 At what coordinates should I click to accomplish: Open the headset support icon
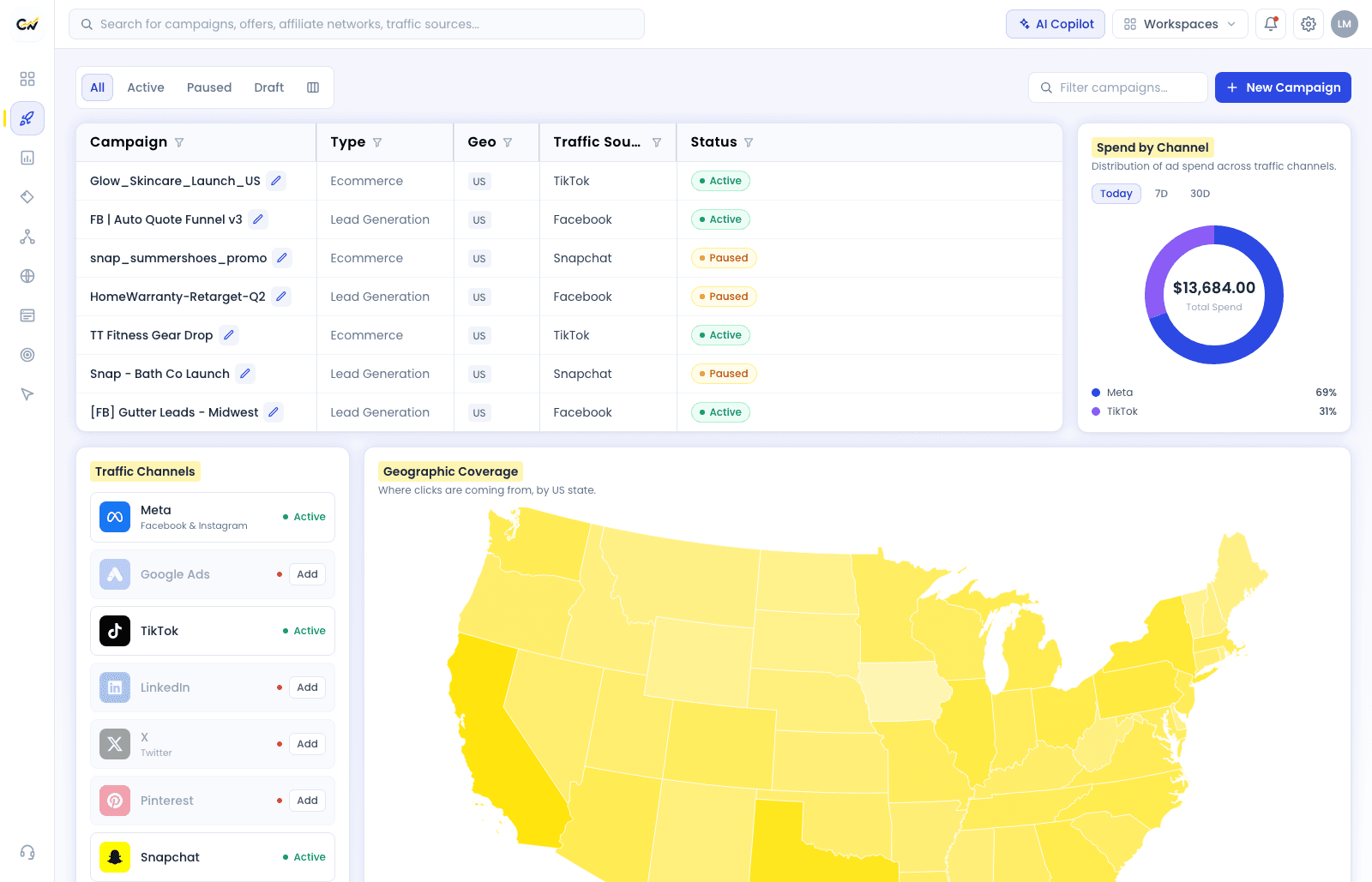tap(27, 852)
